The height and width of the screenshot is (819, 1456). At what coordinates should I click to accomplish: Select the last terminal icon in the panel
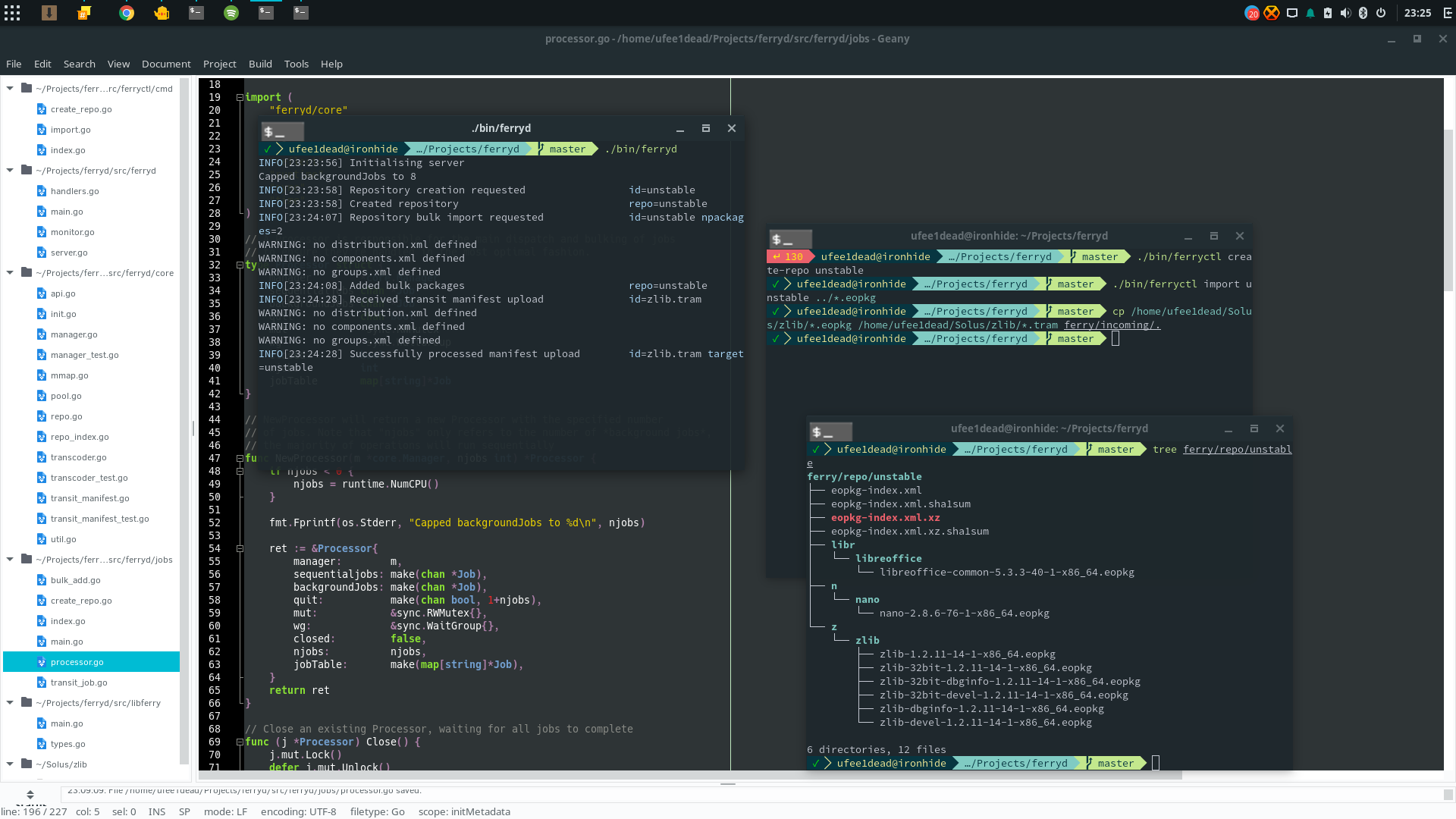pyautogui.click(x=301, y=13)
